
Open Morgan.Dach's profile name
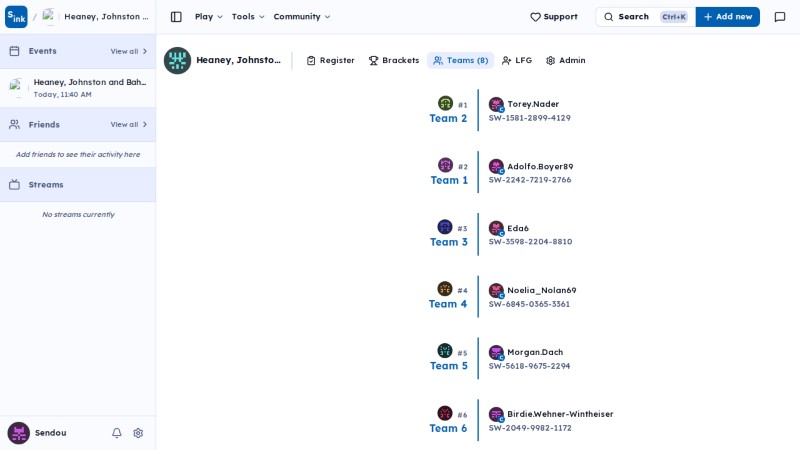535,352
